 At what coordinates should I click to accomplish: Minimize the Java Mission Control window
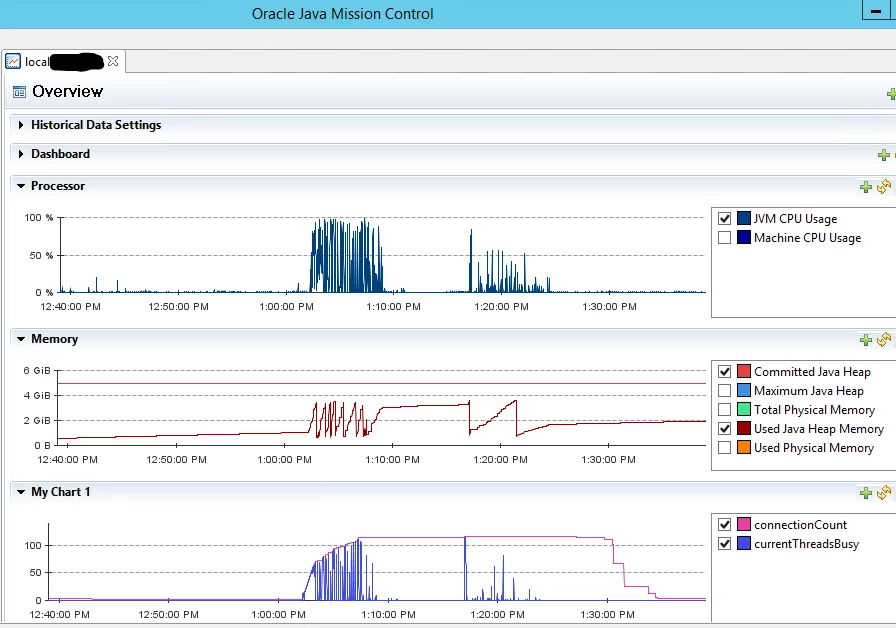pos(875,11)
